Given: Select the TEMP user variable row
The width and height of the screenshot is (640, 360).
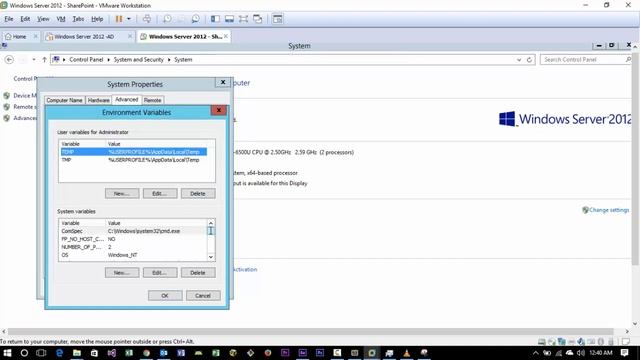Looking at the screenshot, I should point(133,152).
